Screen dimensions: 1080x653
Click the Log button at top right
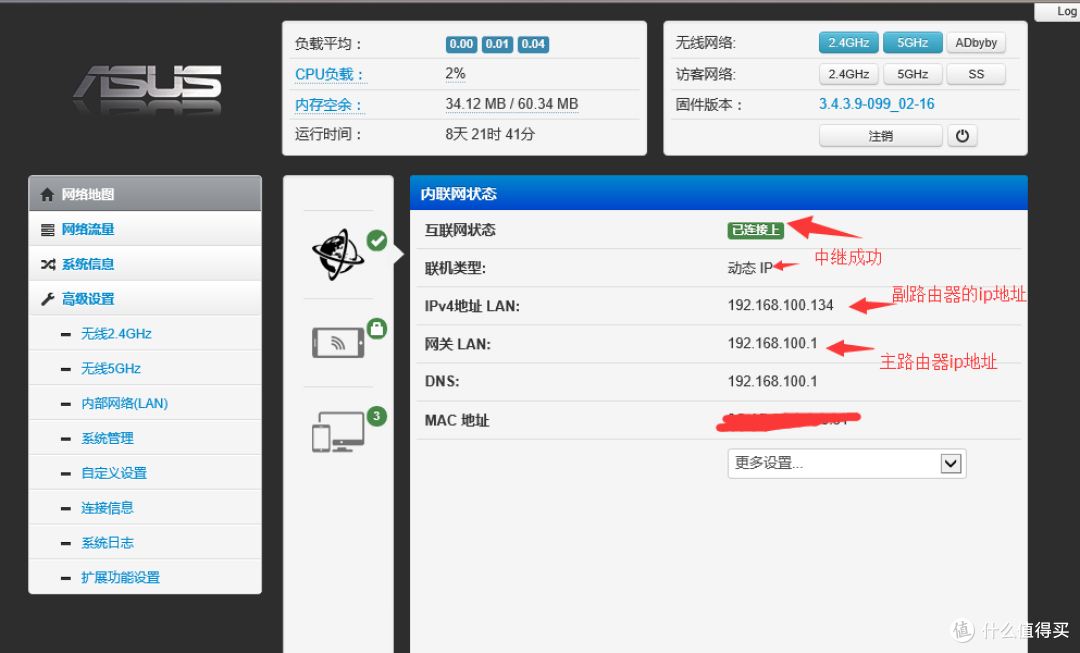click(1059, 11)
